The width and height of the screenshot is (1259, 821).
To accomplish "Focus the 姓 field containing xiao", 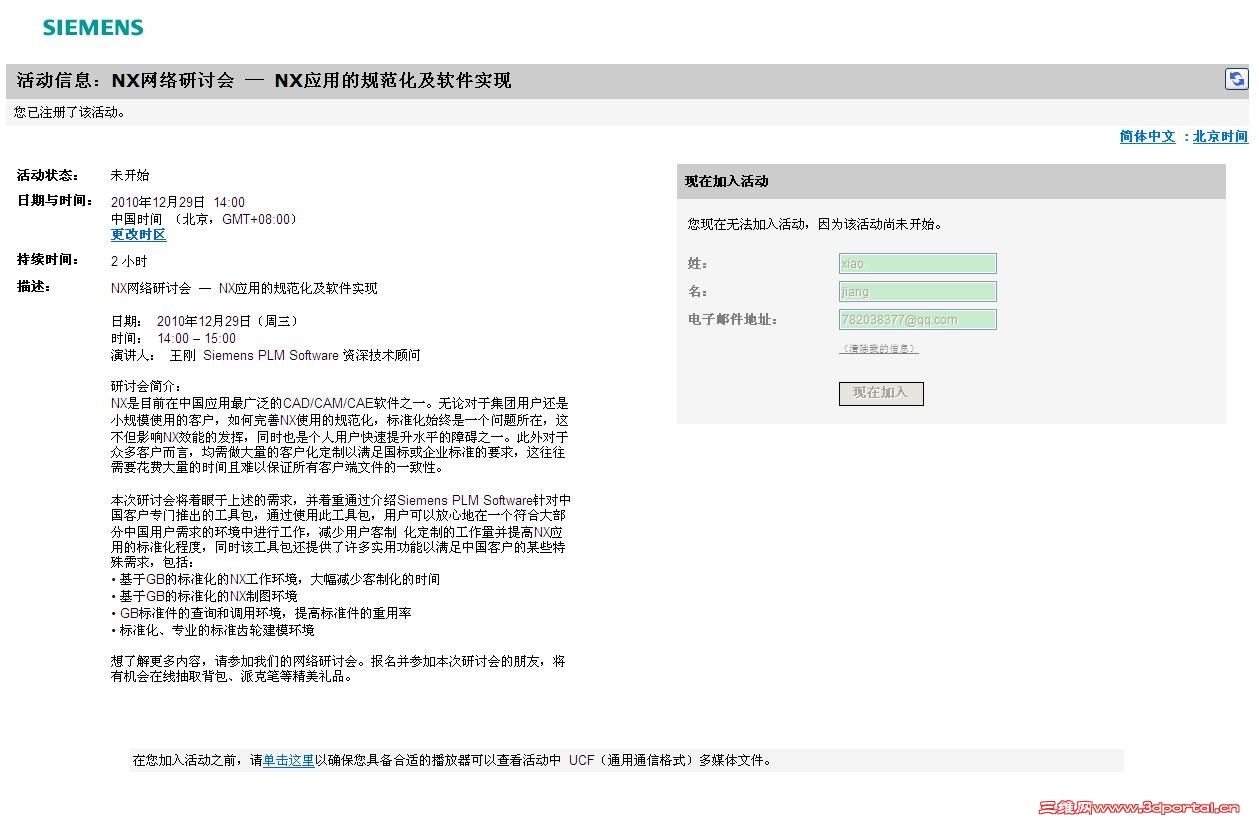I will click(918, 264).
